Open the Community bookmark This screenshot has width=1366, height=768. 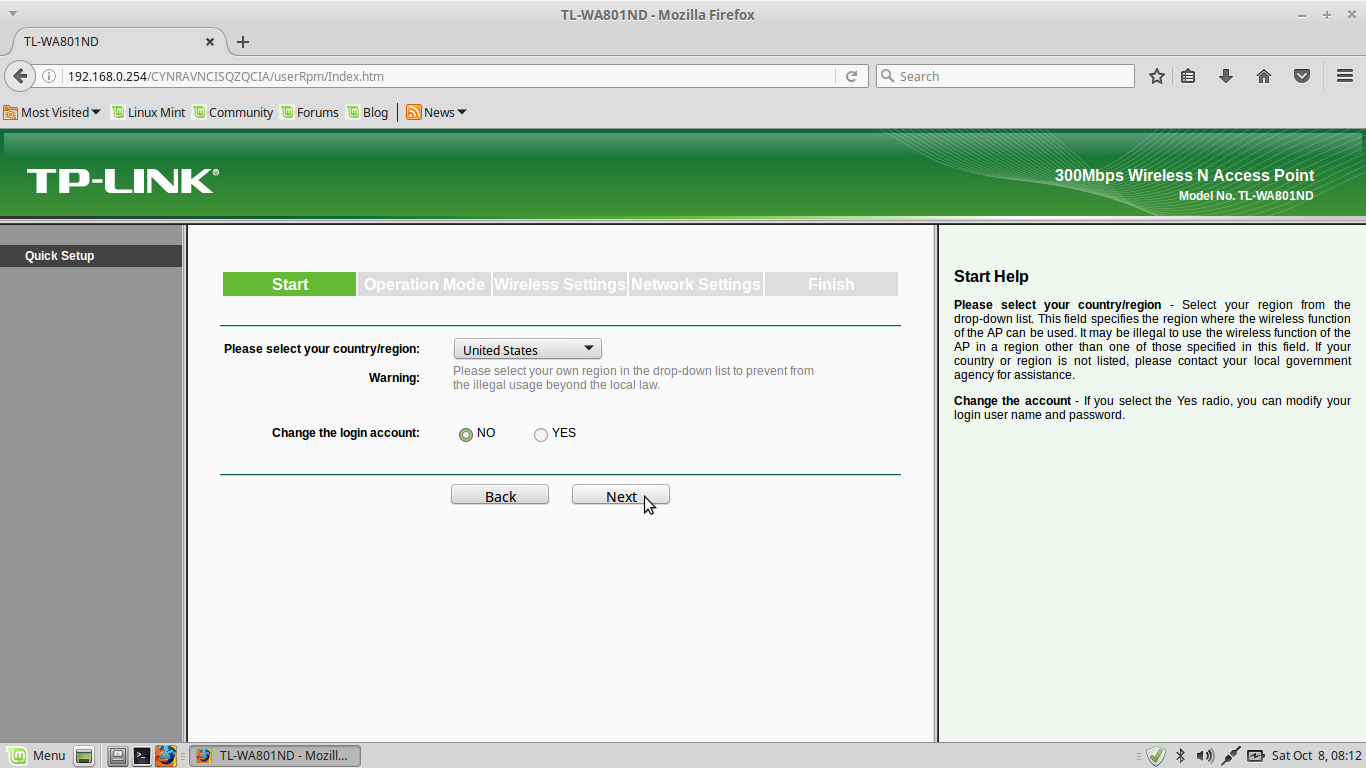(x=233, y=112)
